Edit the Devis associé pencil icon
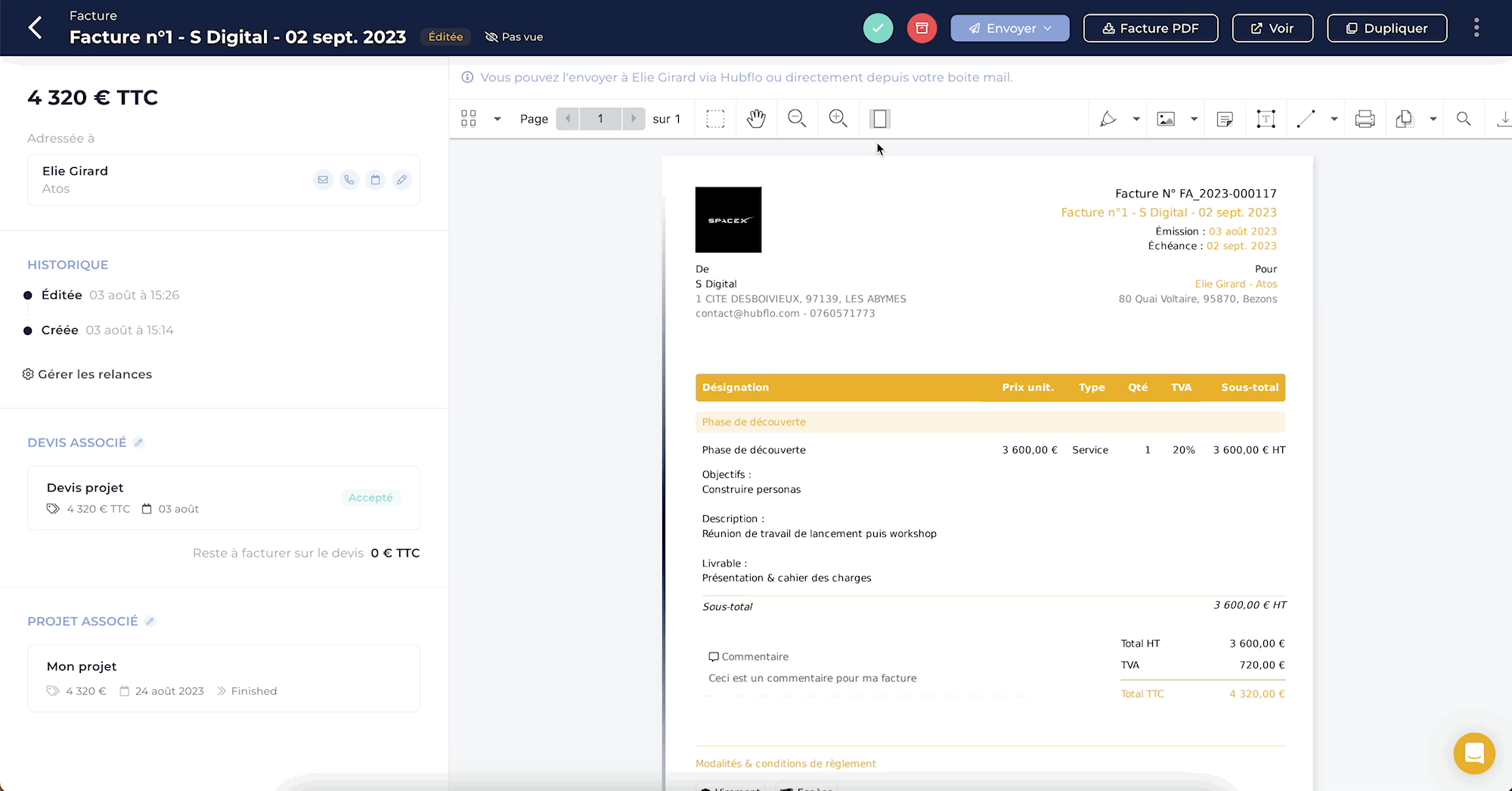The width and height of the screenshot is (1512, 791). click(x=138, y=442)
